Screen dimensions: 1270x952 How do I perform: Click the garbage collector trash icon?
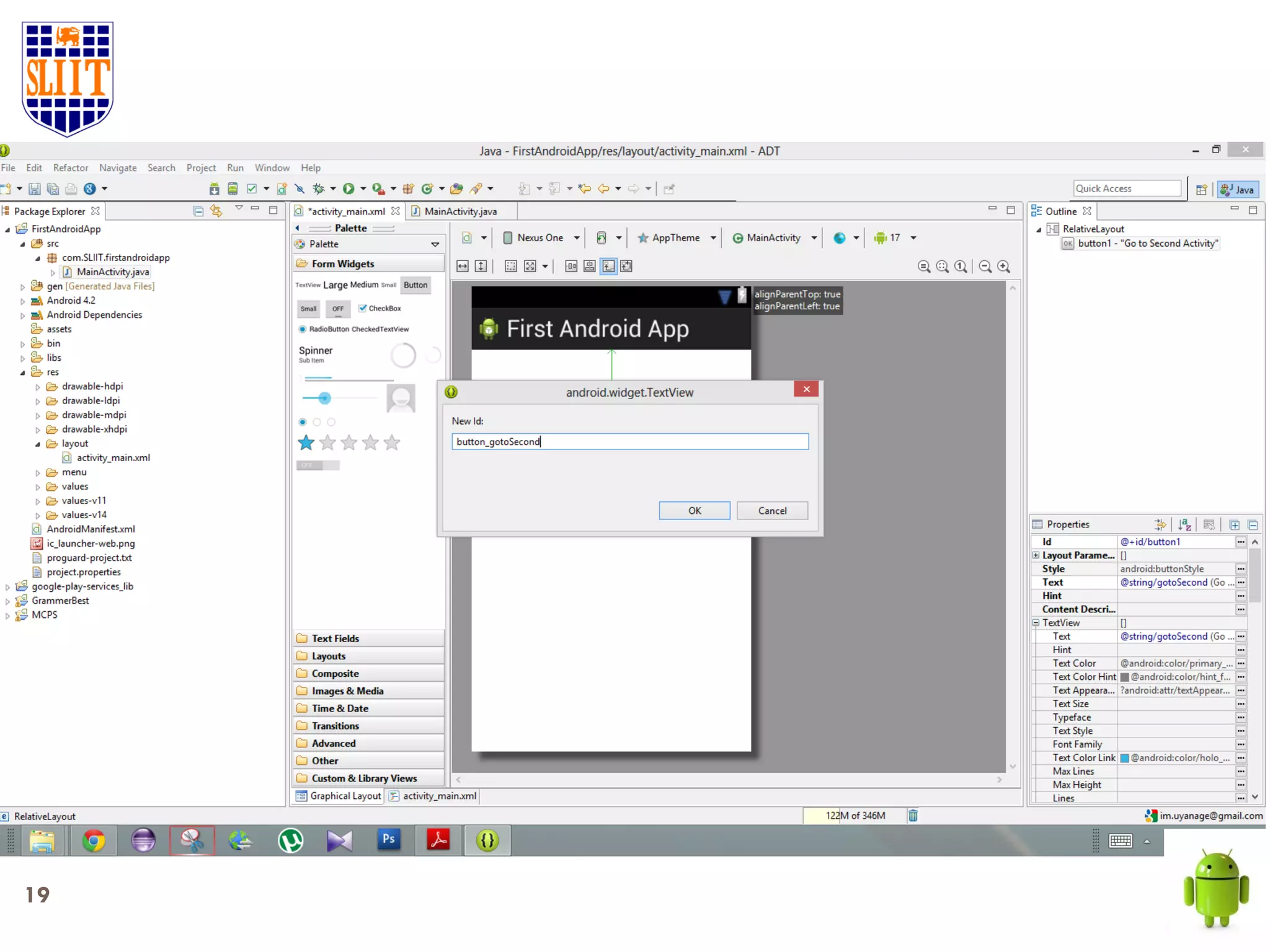(x=913, y=816)
